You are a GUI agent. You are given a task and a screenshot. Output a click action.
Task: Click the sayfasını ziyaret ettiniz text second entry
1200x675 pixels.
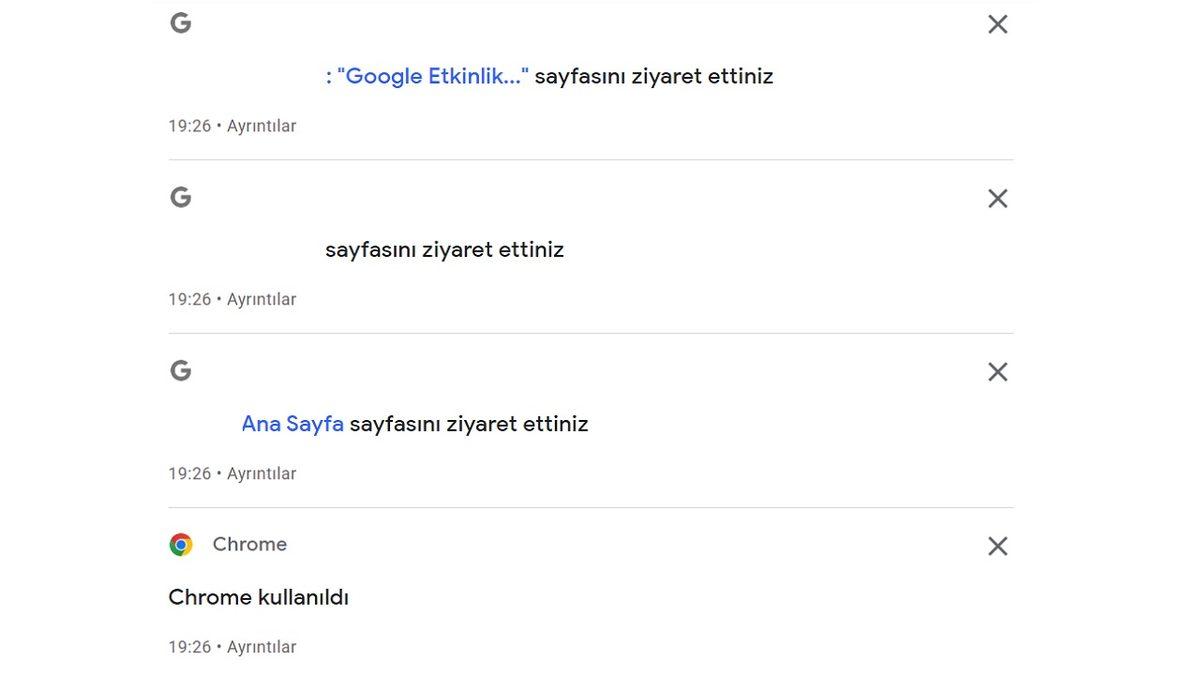pyautogui.click(x=444, y=249)
